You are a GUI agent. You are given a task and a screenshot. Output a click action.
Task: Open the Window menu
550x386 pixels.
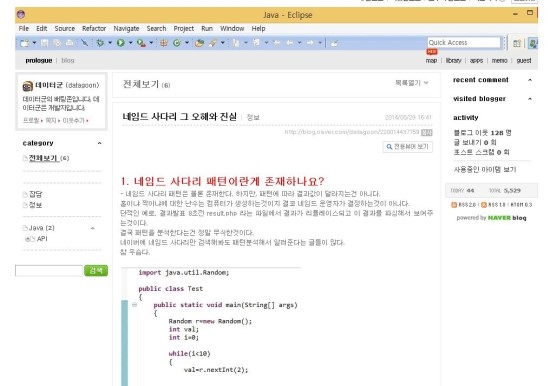(x=232, y=28)
